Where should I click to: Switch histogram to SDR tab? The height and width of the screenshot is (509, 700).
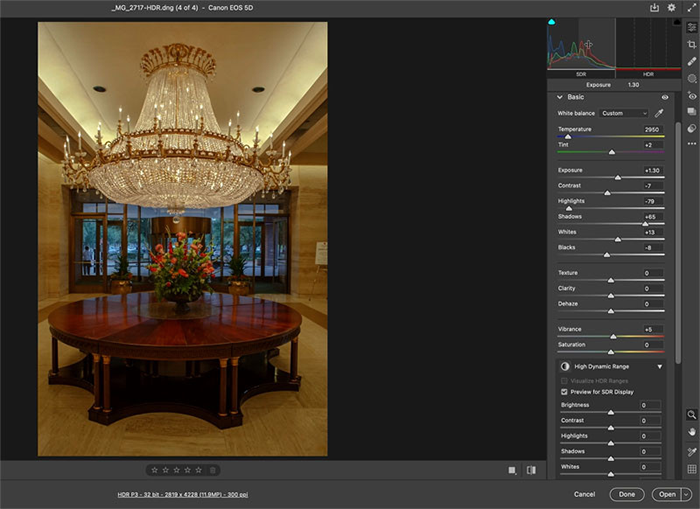(x=580, y=74)
